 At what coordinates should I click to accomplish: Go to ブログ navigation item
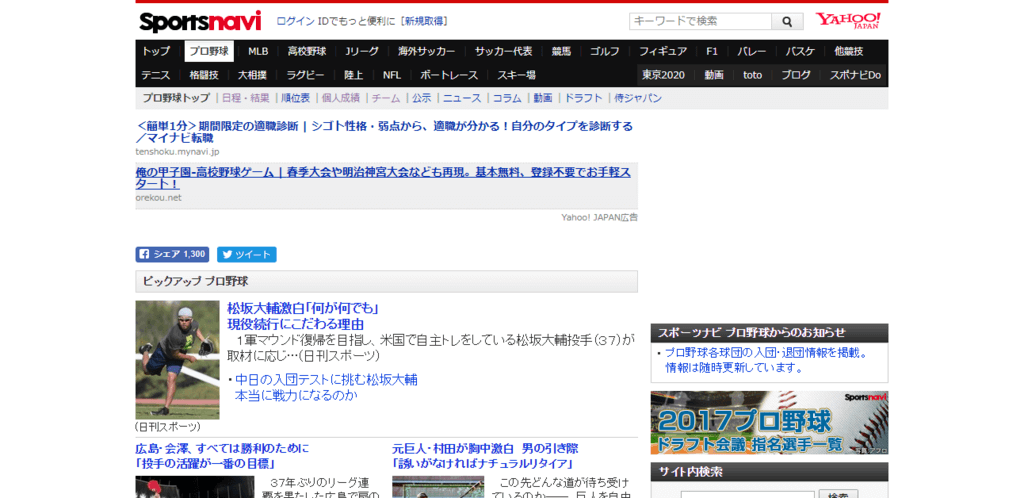(796, 75)
